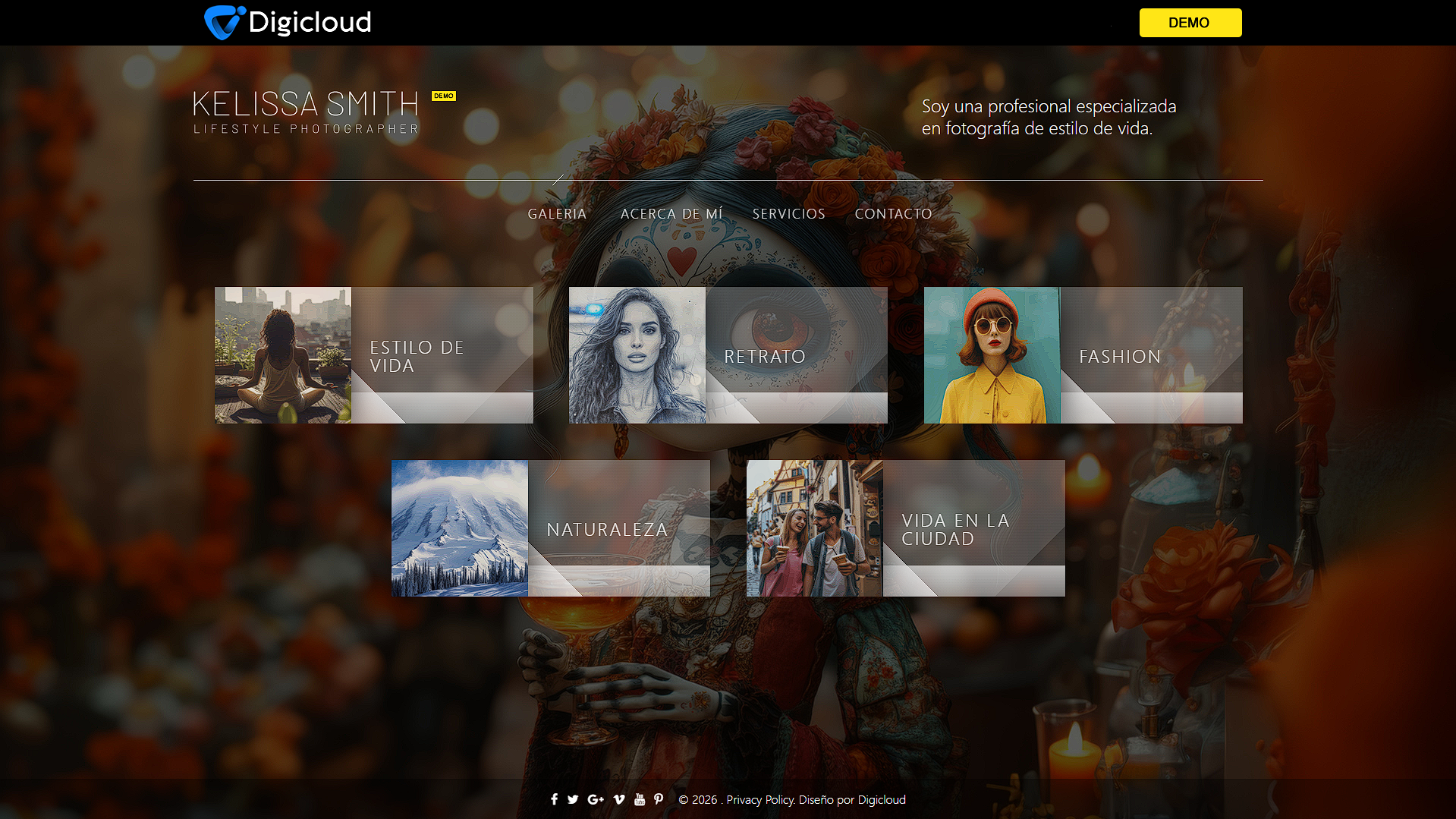The image size is (1456, 819).
Task: Click the Digicloud logo
Action: pos(288,23)
